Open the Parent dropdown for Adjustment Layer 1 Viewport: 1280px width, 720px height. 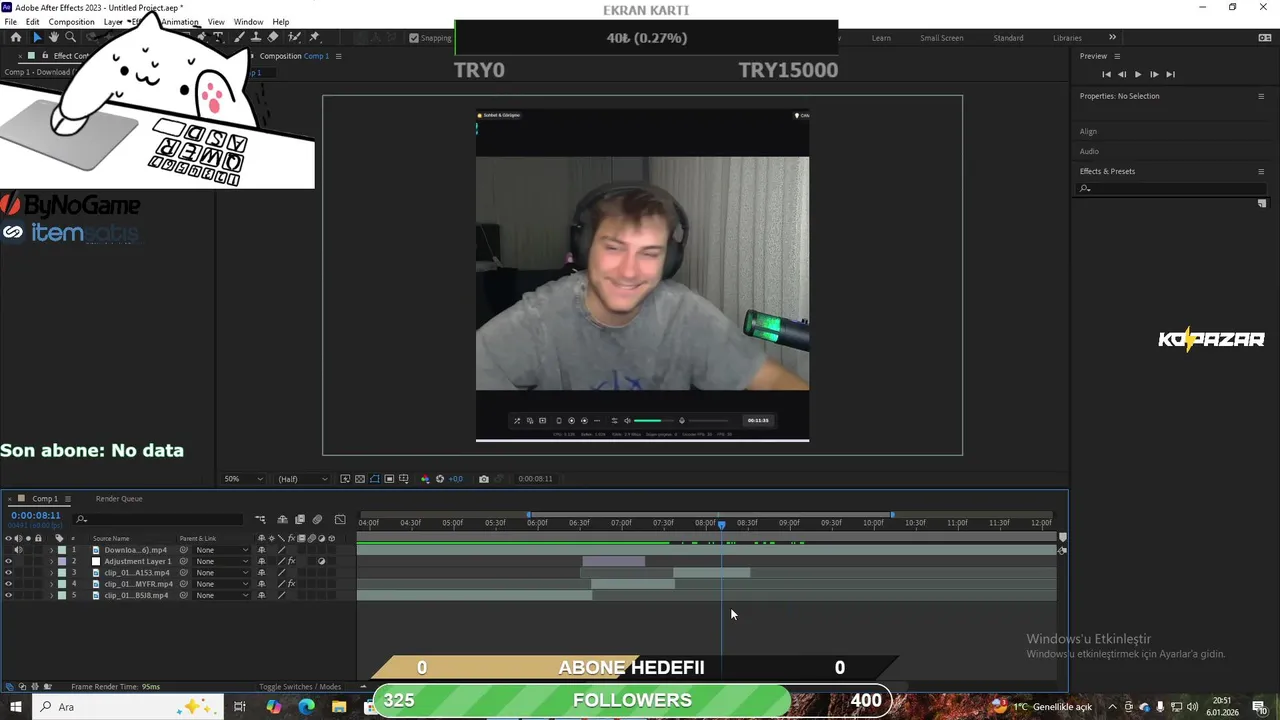(x=222, y=561)
